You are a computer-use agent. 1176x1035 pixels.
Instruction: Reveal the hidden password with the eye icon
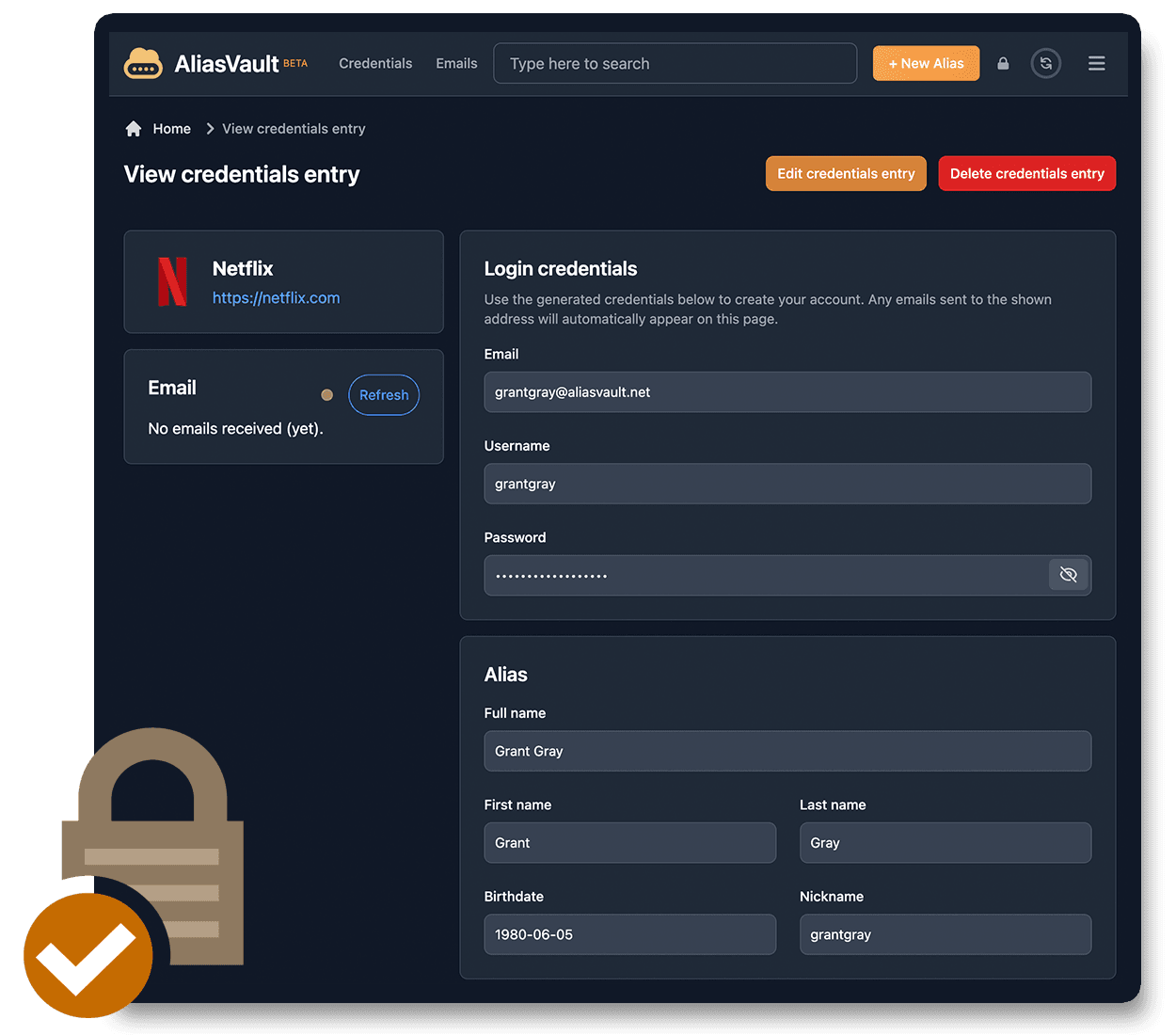[x=1069, y=574]
